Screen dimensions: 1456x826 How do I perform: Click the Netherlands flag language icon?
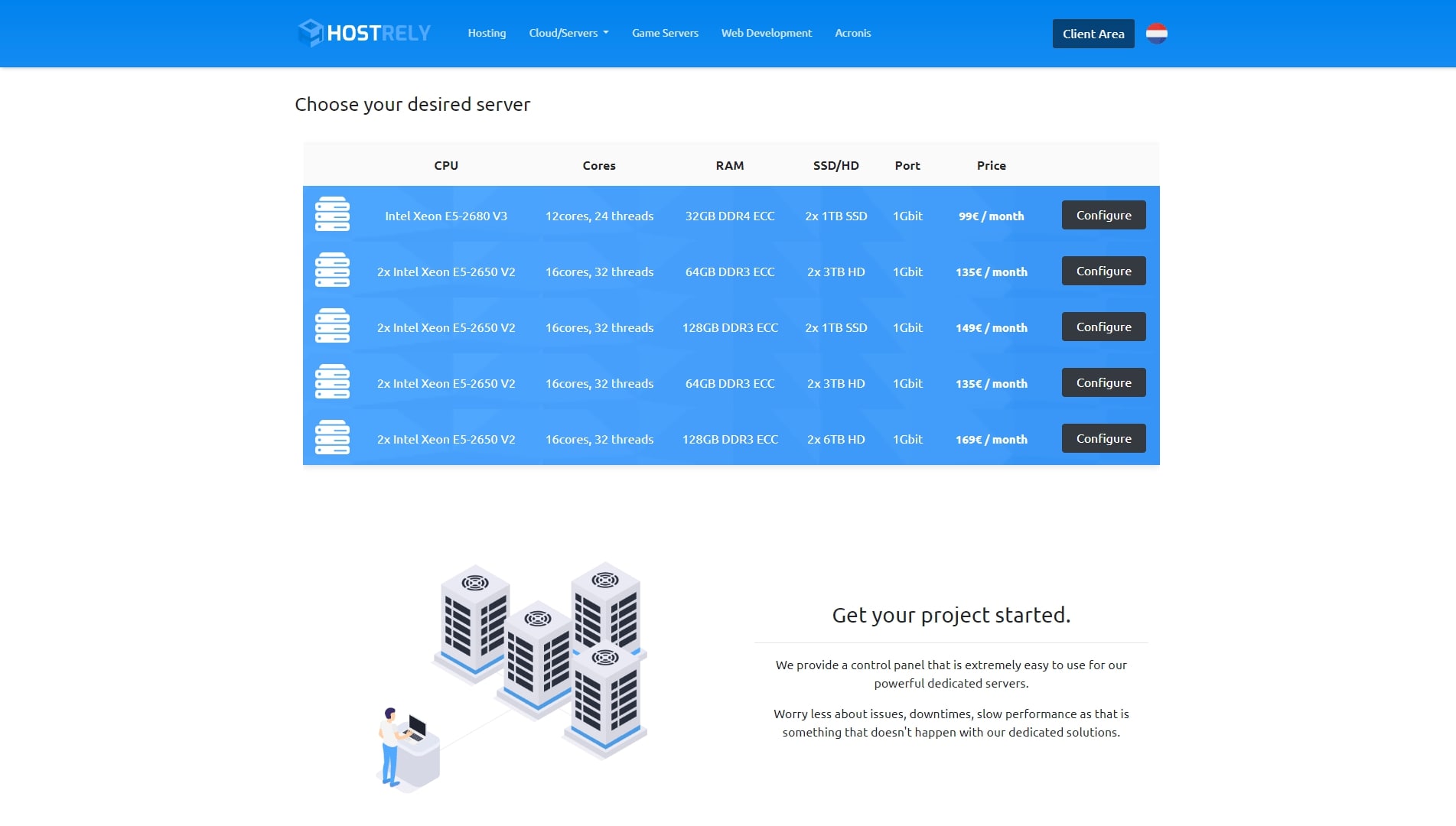point(1156,34)
